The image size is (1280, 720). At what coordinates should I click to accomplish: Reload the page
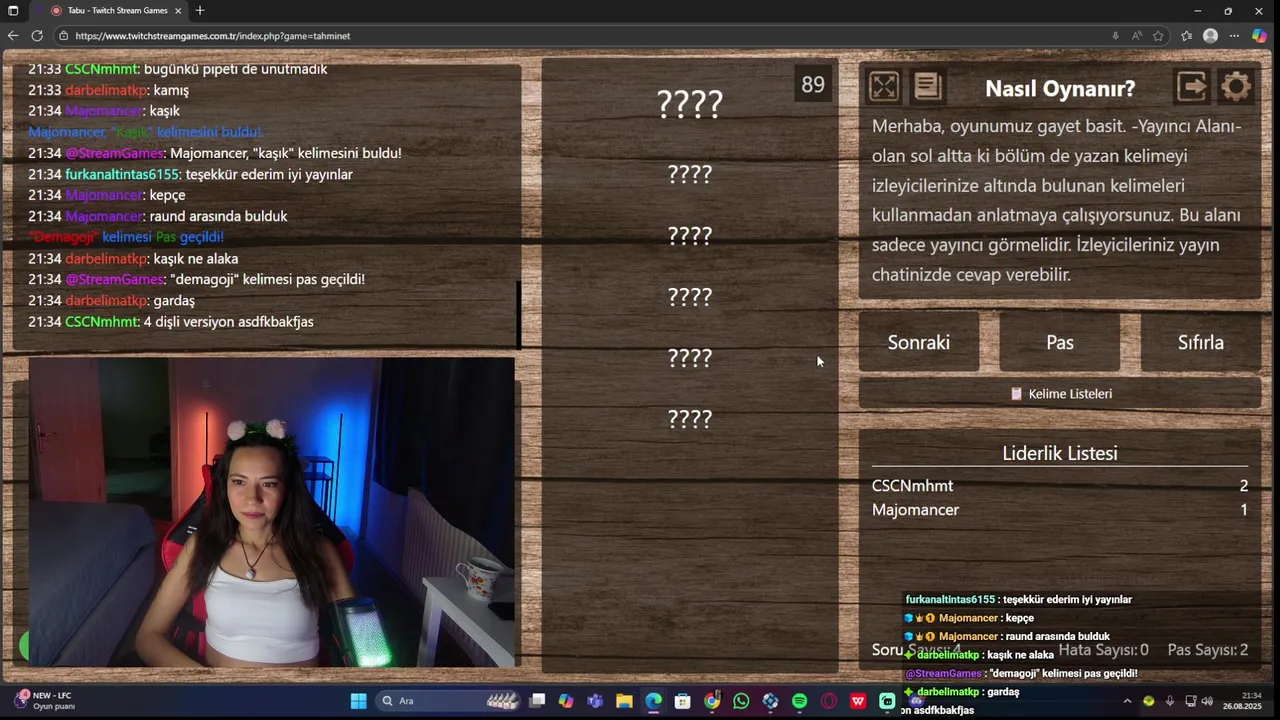pyautogui.click(x=37, y=36)
